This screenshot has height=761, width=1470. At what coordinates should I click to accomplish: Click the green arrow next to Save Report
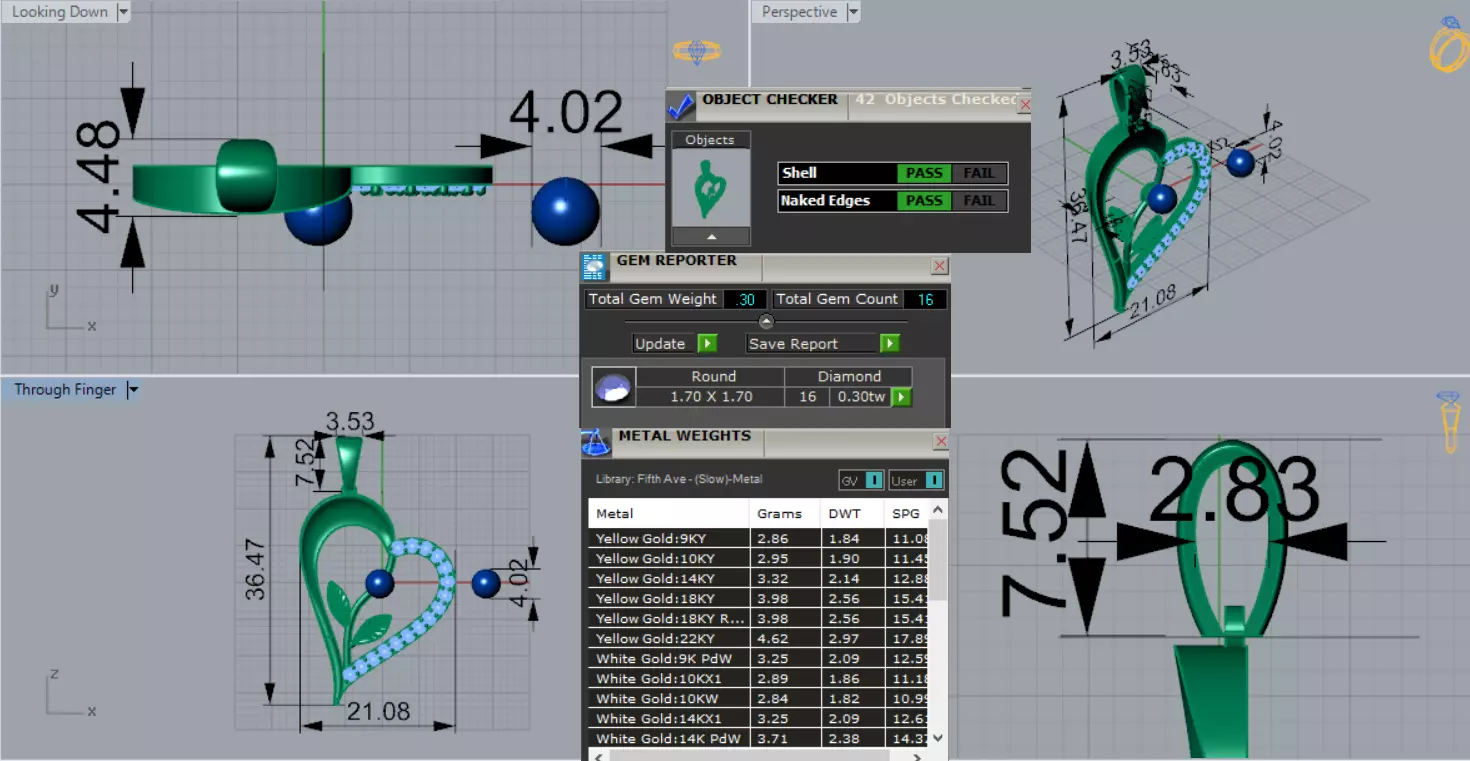pos(889,343)
